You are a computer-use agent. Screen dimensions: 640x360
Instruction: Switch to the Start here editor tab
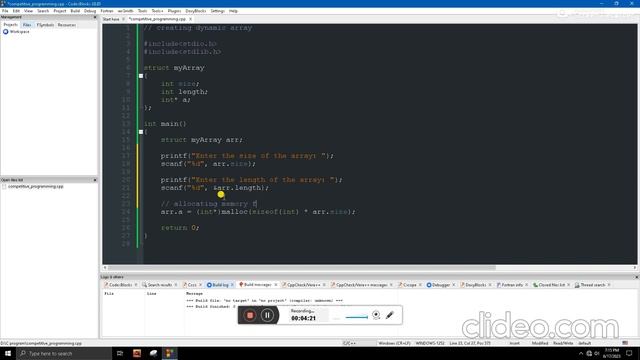coord(111,19)
